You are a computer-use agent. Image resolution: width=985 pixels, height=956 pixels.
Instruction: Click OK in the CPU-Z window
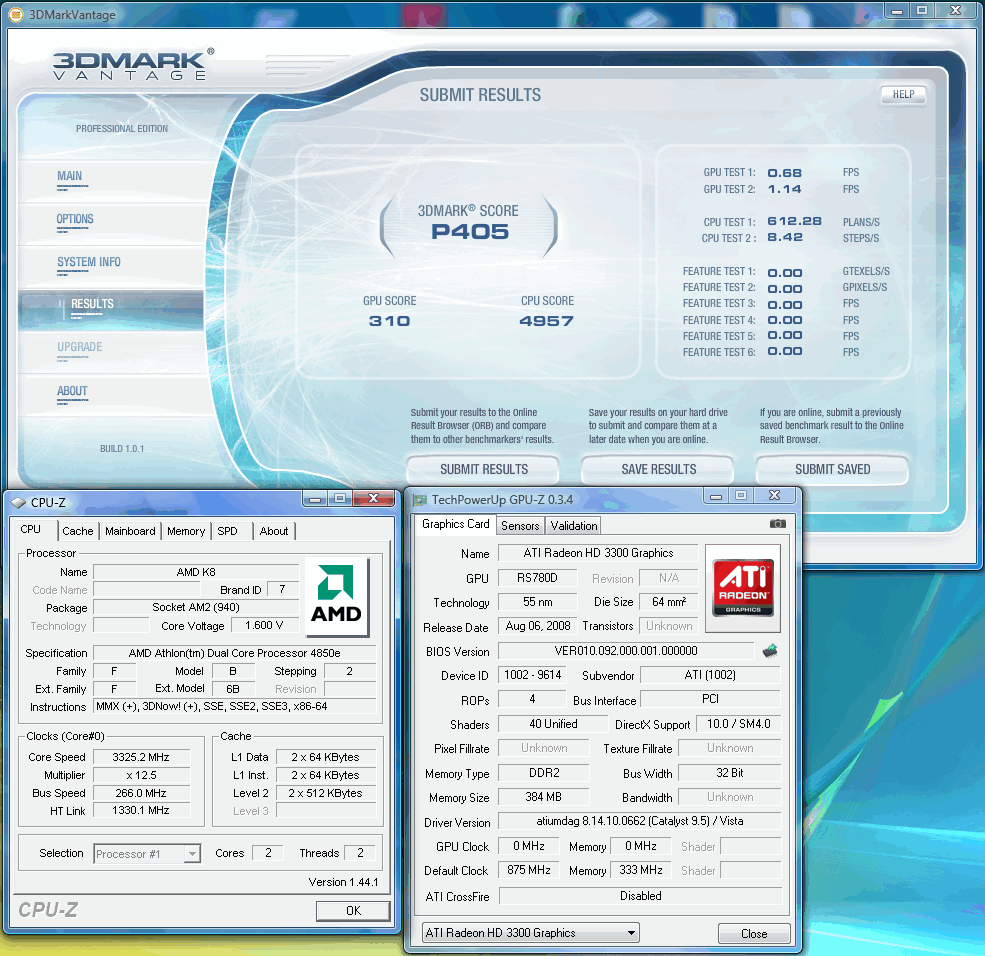[x=353, y=911]
